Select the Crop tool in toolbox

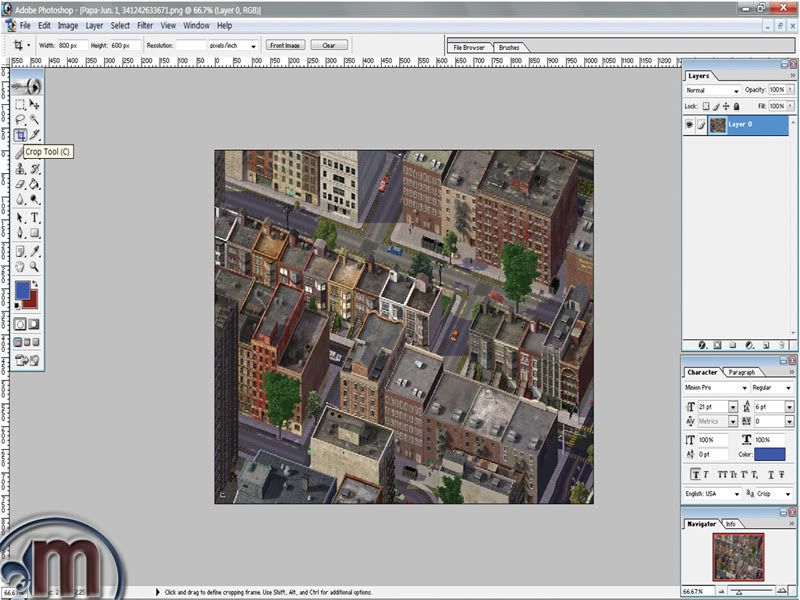click(20, 135)
